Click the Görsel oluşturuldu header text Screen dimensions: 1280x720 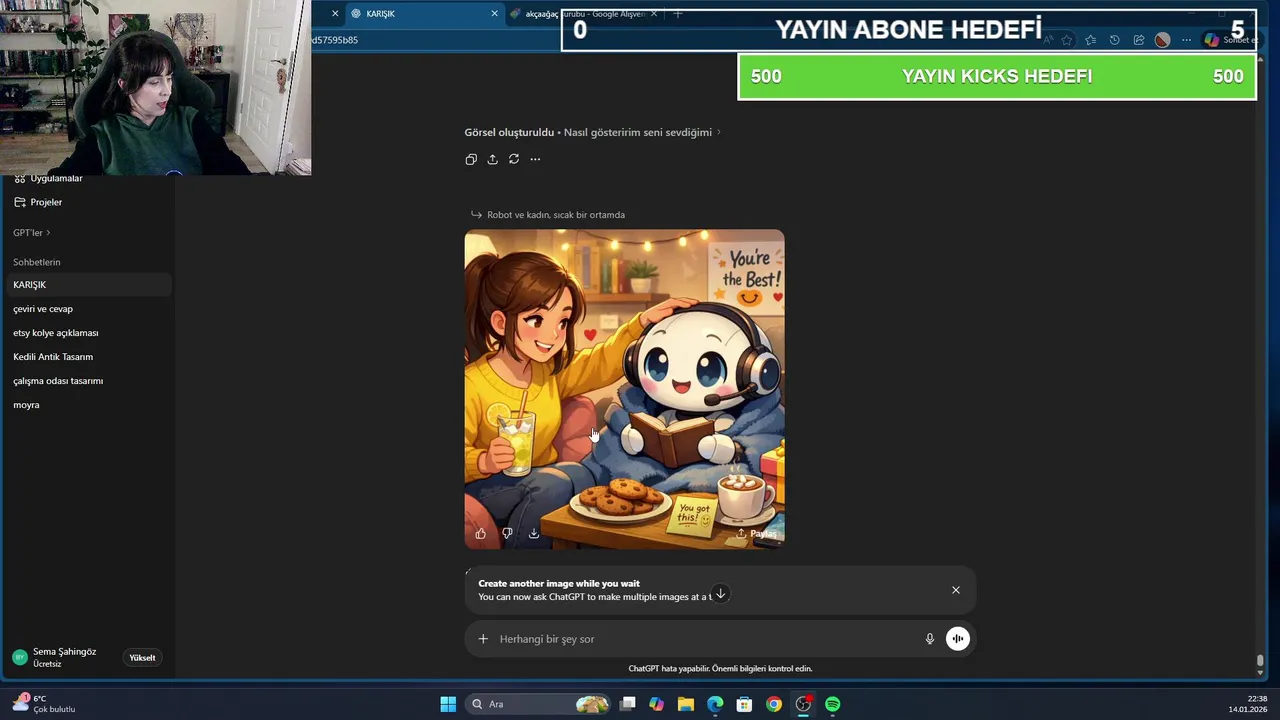point(509,132)
